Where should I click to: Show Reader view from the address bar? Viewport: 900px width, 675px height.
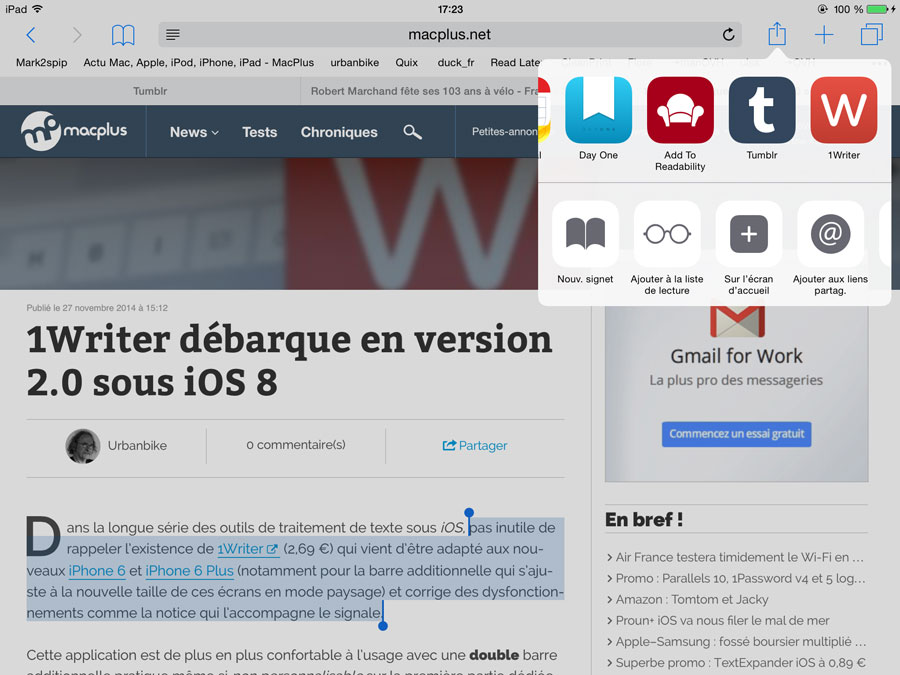[173, 35]
